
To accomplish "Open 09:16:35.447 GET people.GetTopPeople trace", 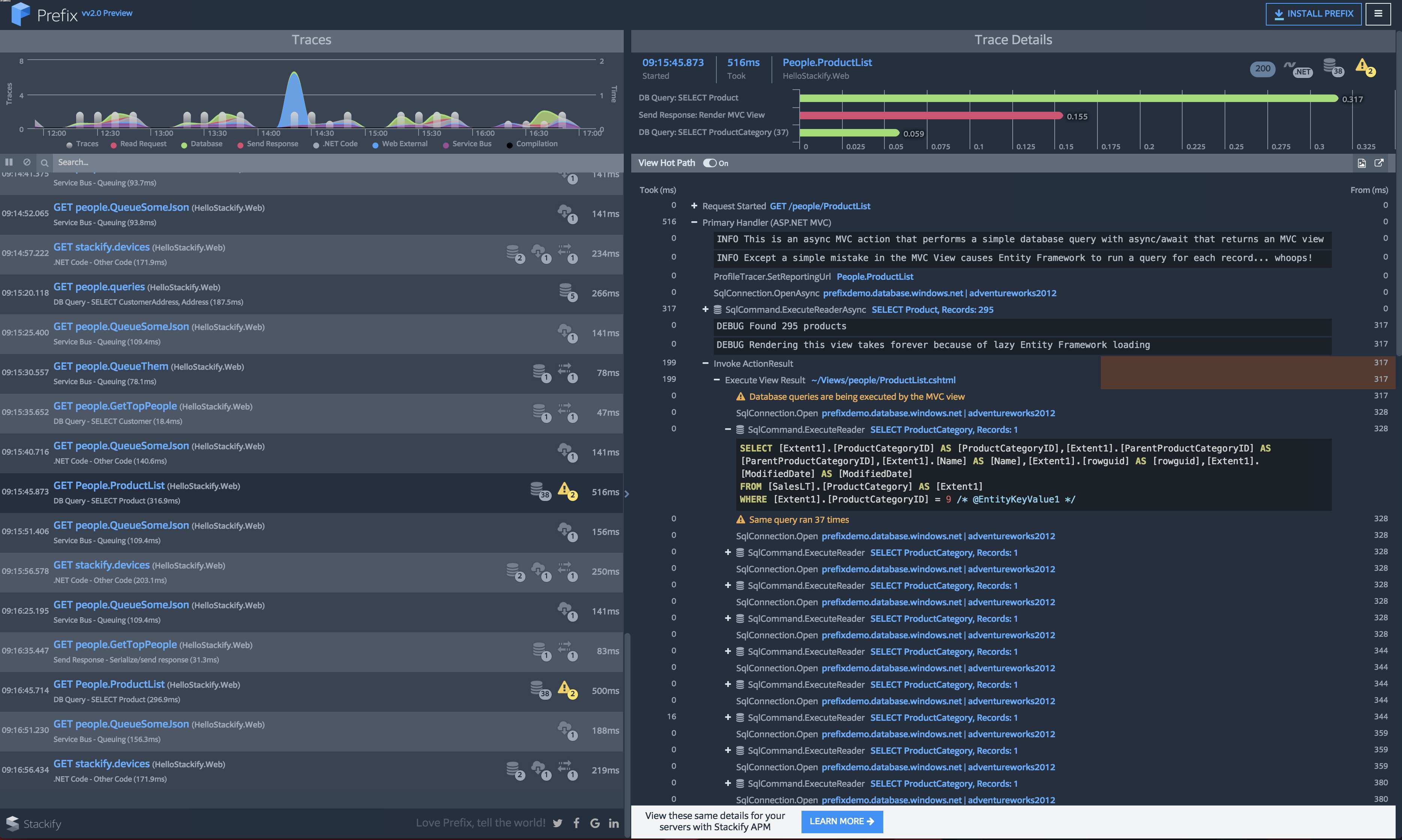I will pos(115,645).
